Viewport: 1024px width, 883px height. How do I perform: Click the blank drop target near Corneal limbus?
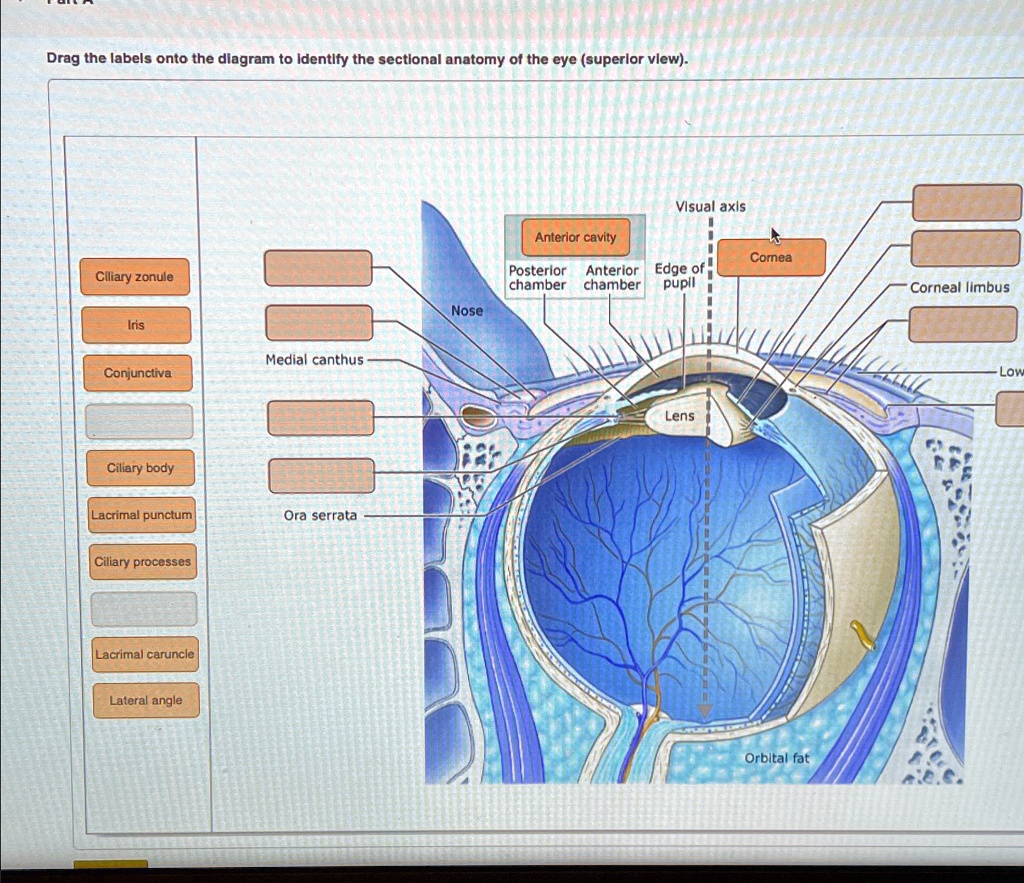(x=965, y=247)
